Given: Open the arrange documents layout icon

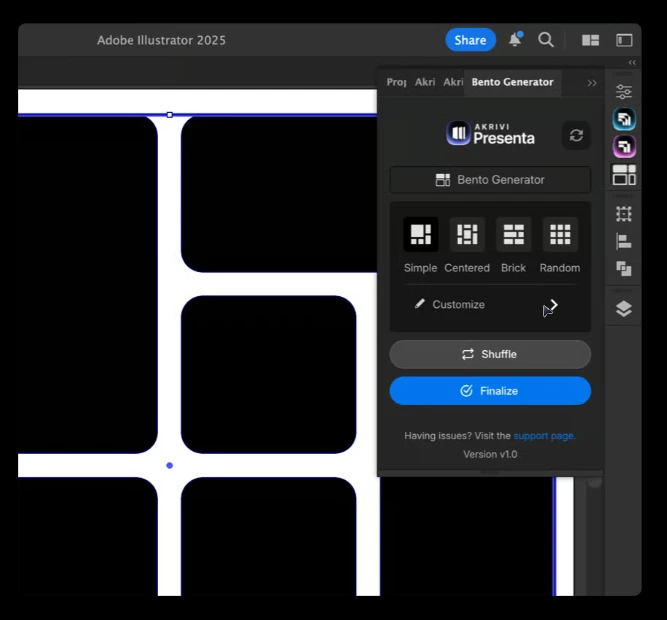Looking at the screenshot, I should point(590,40).
